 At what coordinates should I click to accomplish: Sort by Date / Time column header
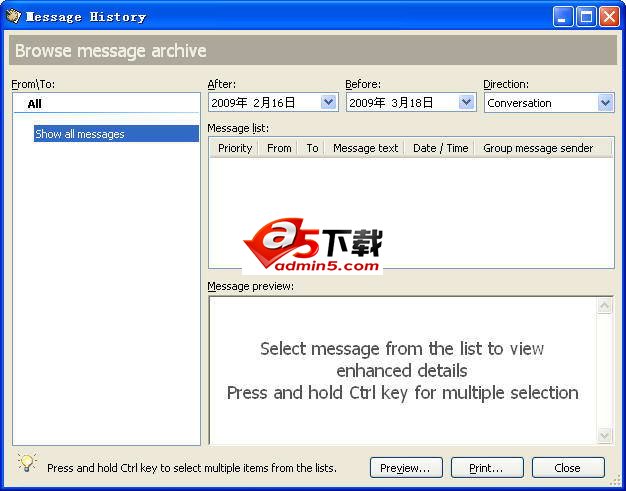pos(440,148)
